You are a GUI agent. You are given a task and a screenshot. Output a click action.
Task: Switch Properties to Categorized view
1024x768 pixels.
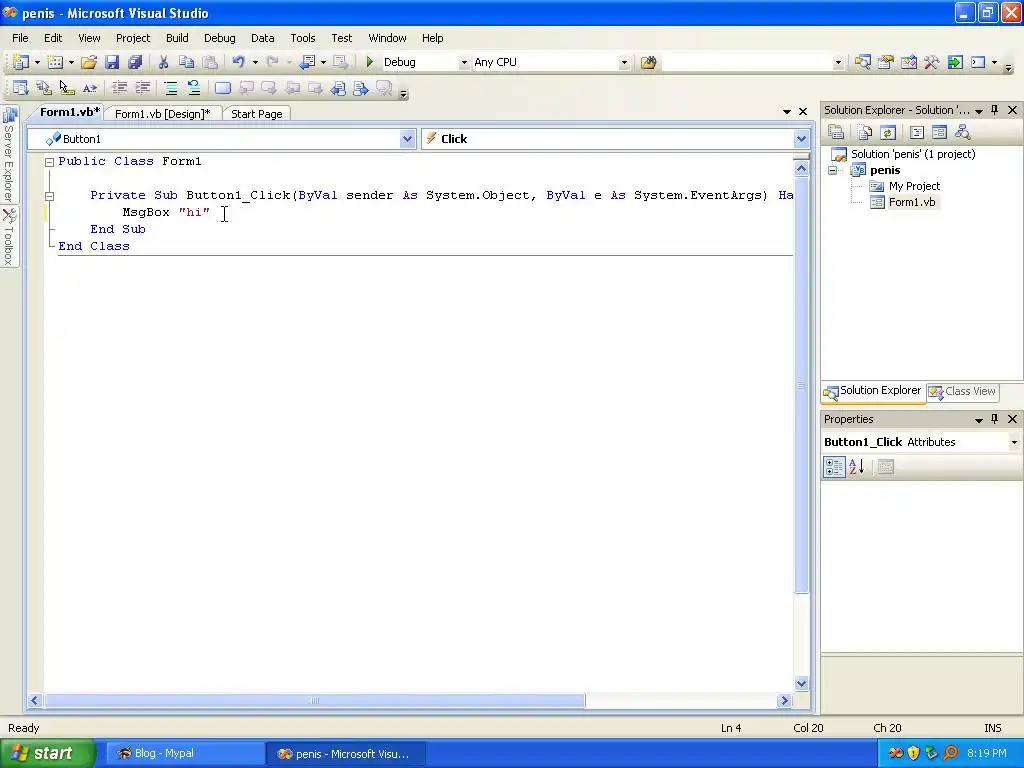click(x=834, y=466)
